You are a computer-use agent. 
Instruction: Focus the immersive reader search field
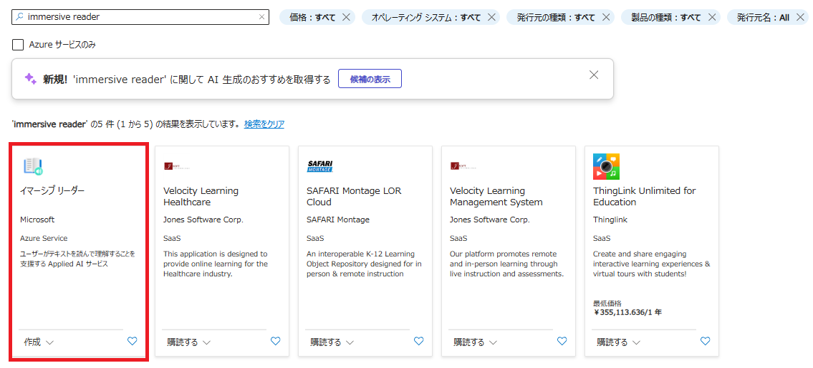[141, 17]
